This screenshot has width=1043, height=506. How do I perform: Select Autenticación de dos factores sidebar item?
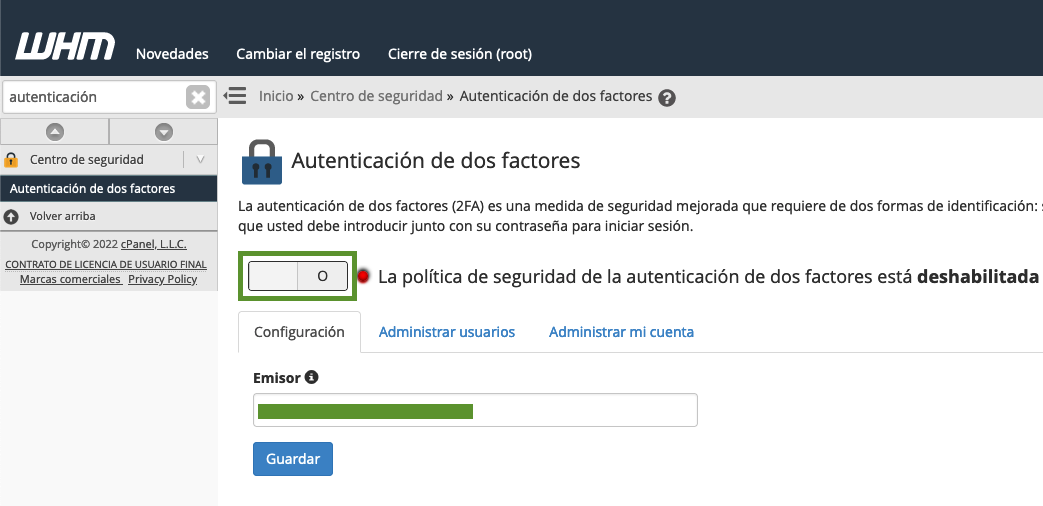(92, 188)
